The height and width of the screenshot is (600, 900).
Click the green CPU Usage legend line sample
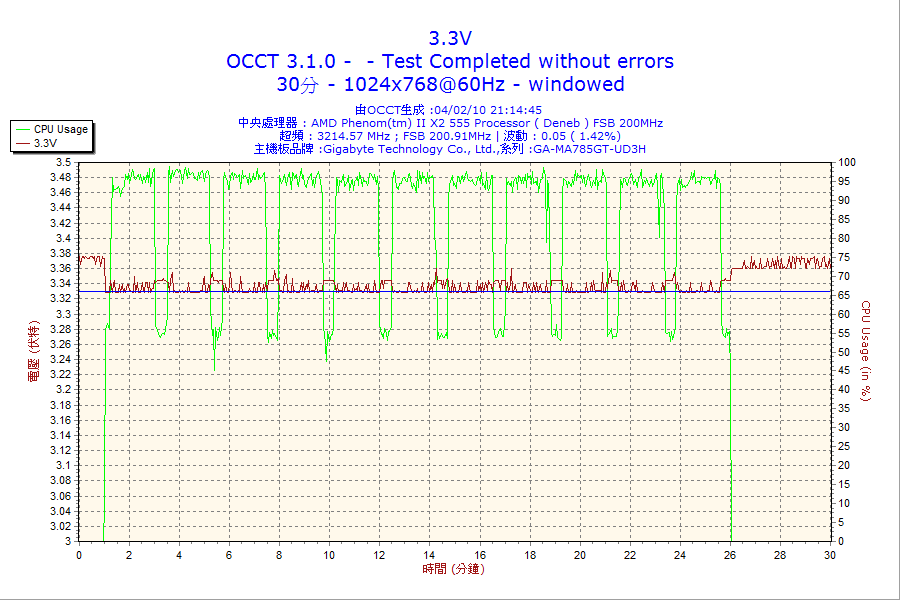click(22, 130)
